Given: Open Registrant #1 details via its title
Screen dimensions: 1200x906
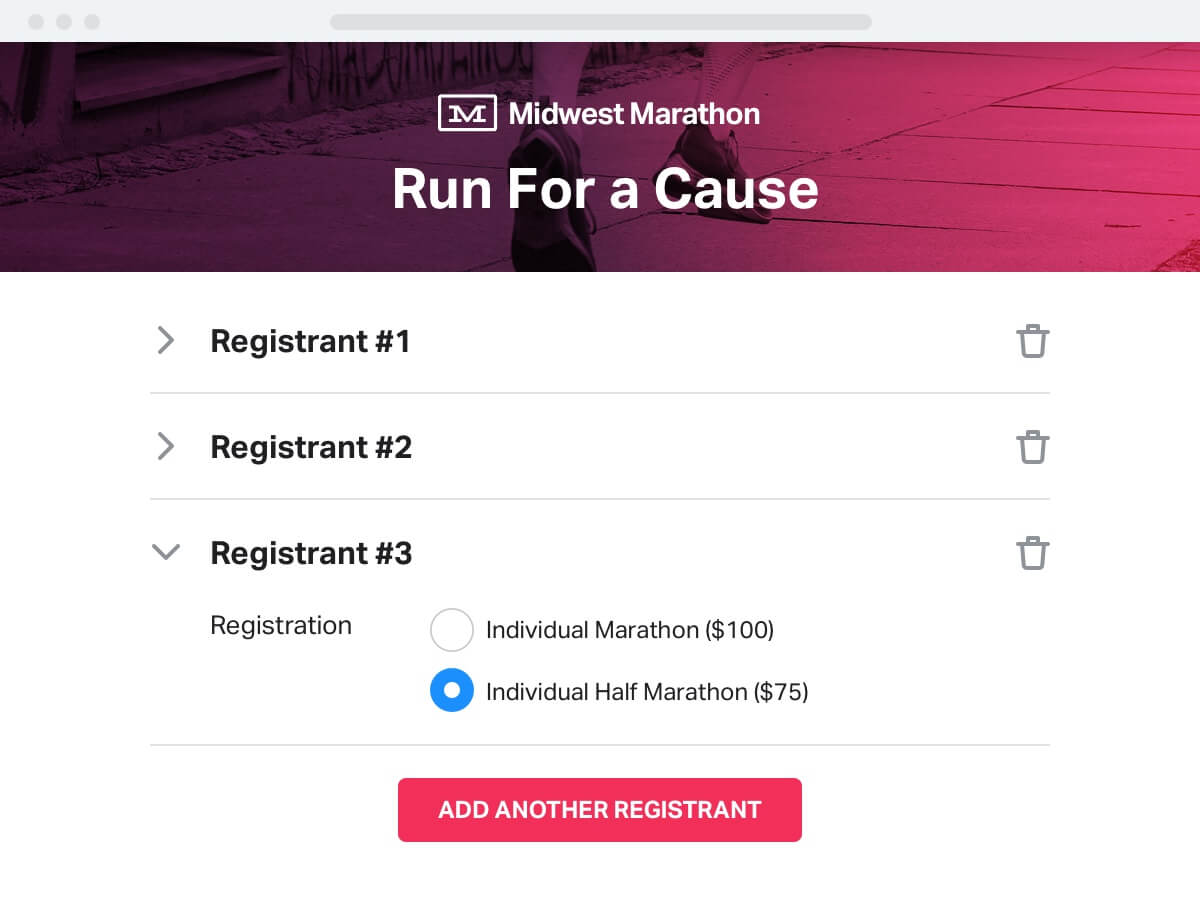Looking at the screenshot, I should (x=311, y=341).
